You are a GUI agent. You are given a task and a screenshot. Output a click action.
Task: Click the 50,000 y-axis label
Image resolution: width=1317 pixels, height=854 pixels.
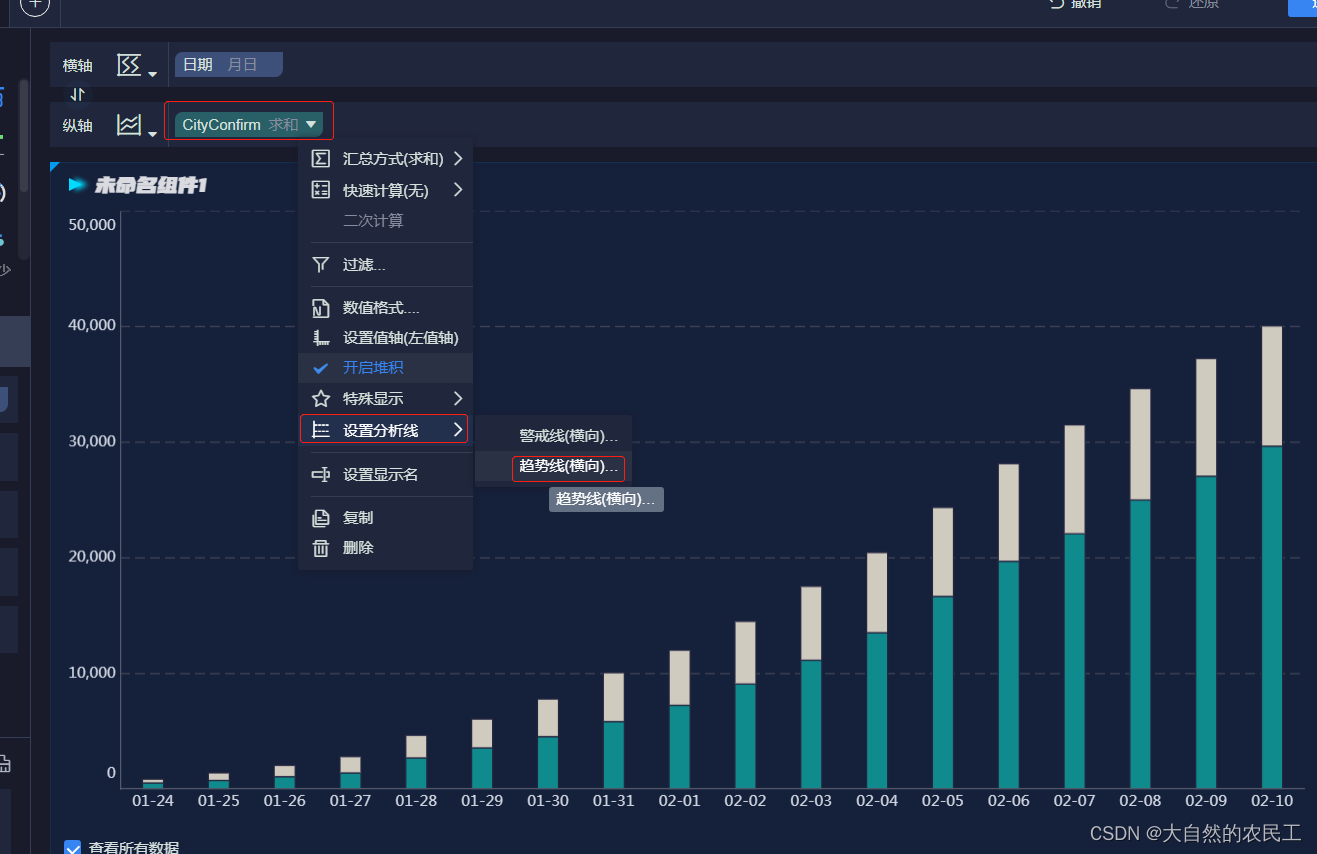[x=92, y=225]
